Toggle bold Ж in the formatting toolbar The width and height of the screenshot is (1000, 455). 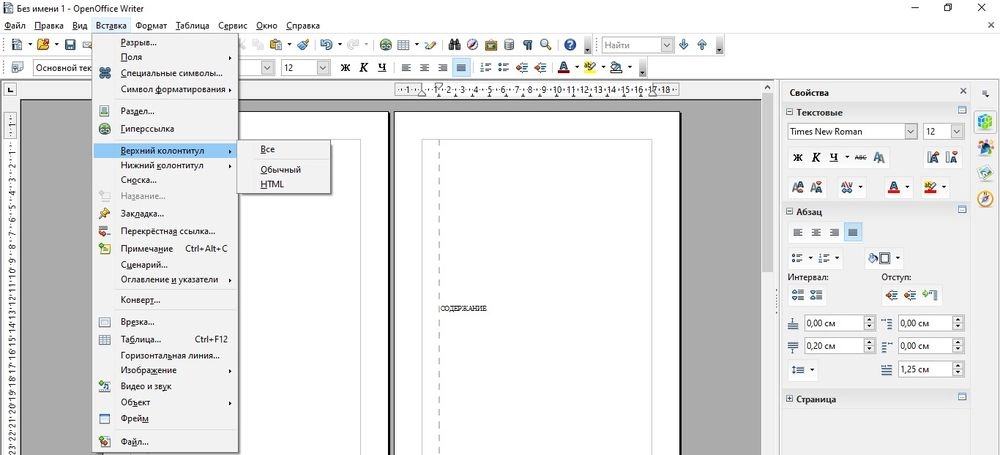click(x=345, y=67)
